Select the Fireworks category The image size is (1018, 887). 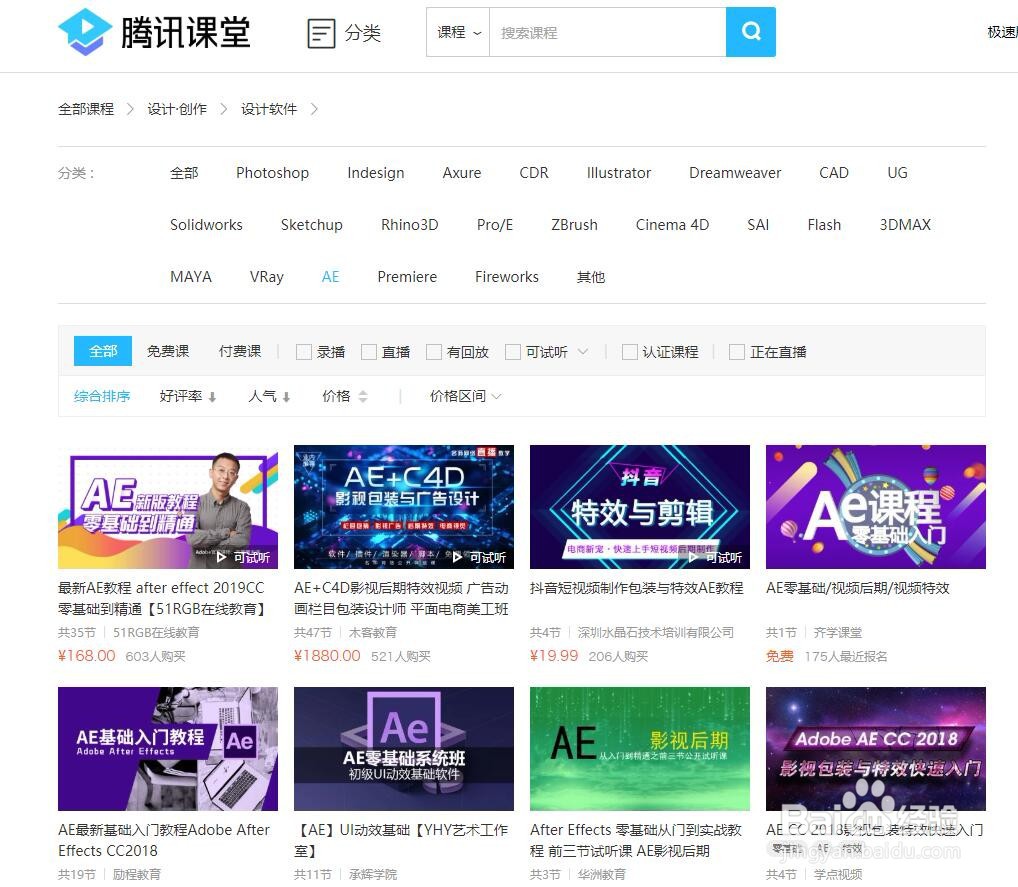506,277
